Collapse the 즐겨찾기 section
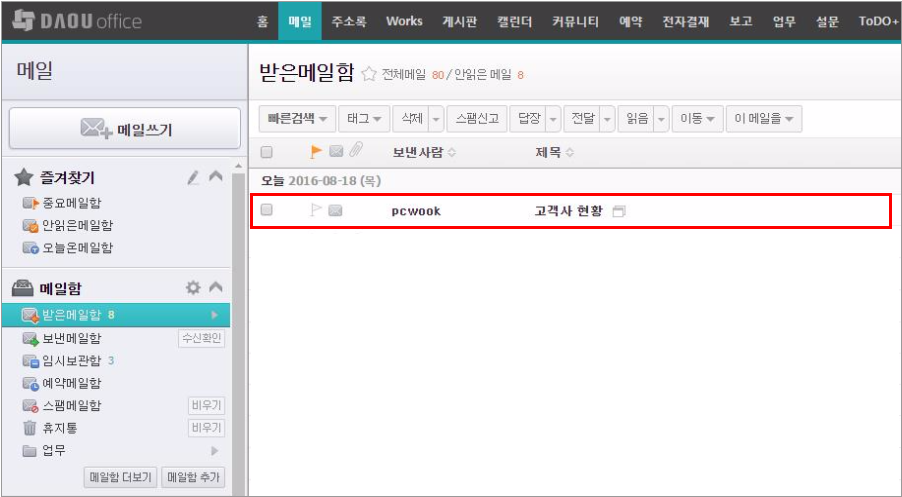 (x=216, y=177)
